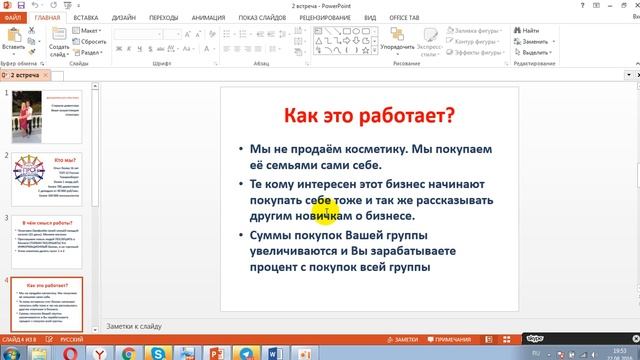
Task: Click the Save icon in quick access toolbar
Action: click(21, 5)
